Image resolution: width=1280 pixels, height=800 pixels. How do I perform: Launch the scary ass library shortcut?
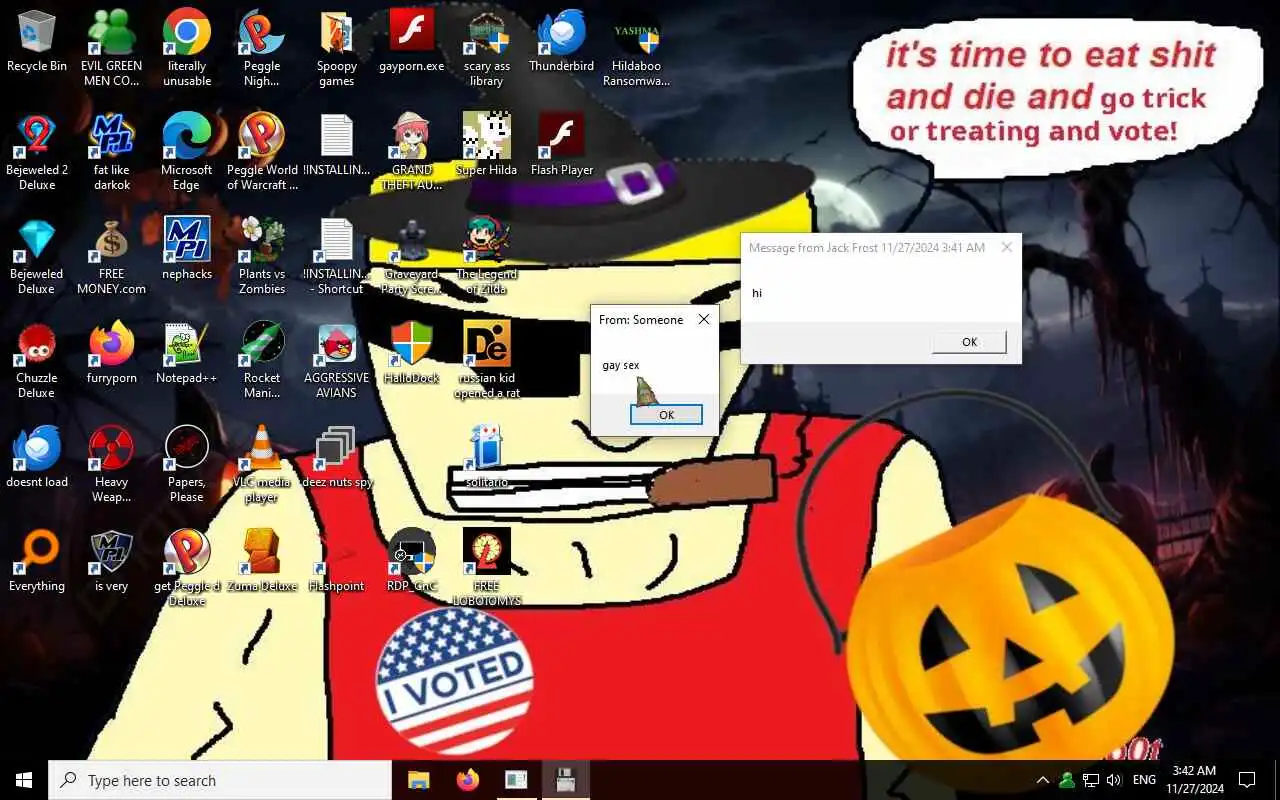(486, 48)
